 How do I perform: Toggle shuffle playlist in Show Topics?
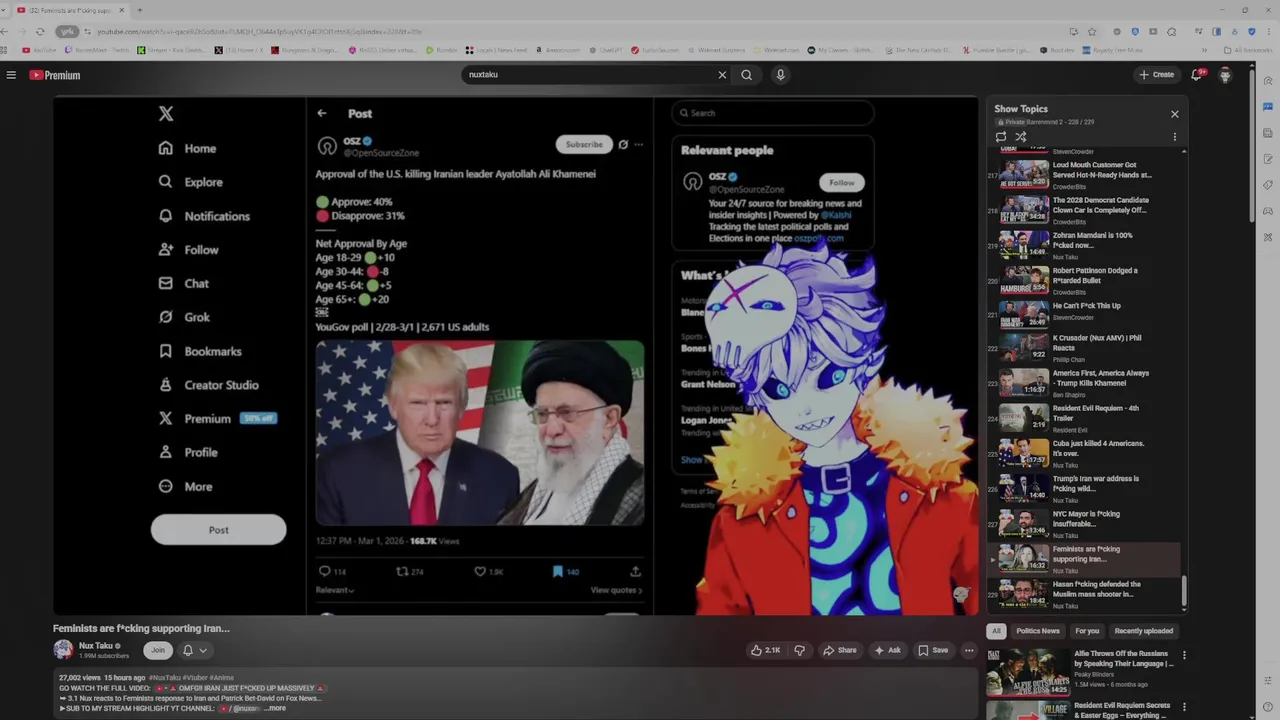(x=1021, y=137)
